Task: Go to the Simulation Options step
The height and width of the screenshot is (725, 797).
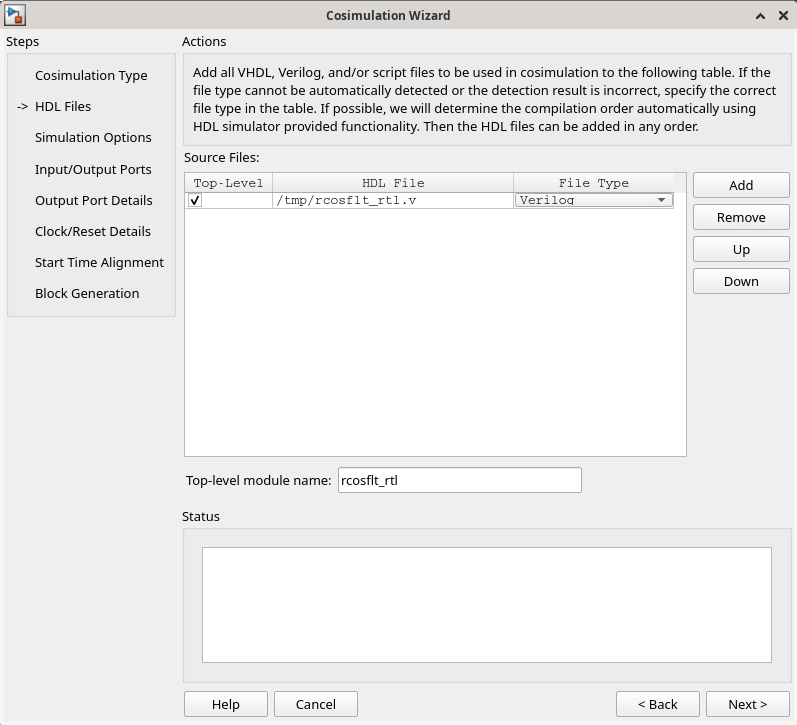Action: [x=93, y=137]
